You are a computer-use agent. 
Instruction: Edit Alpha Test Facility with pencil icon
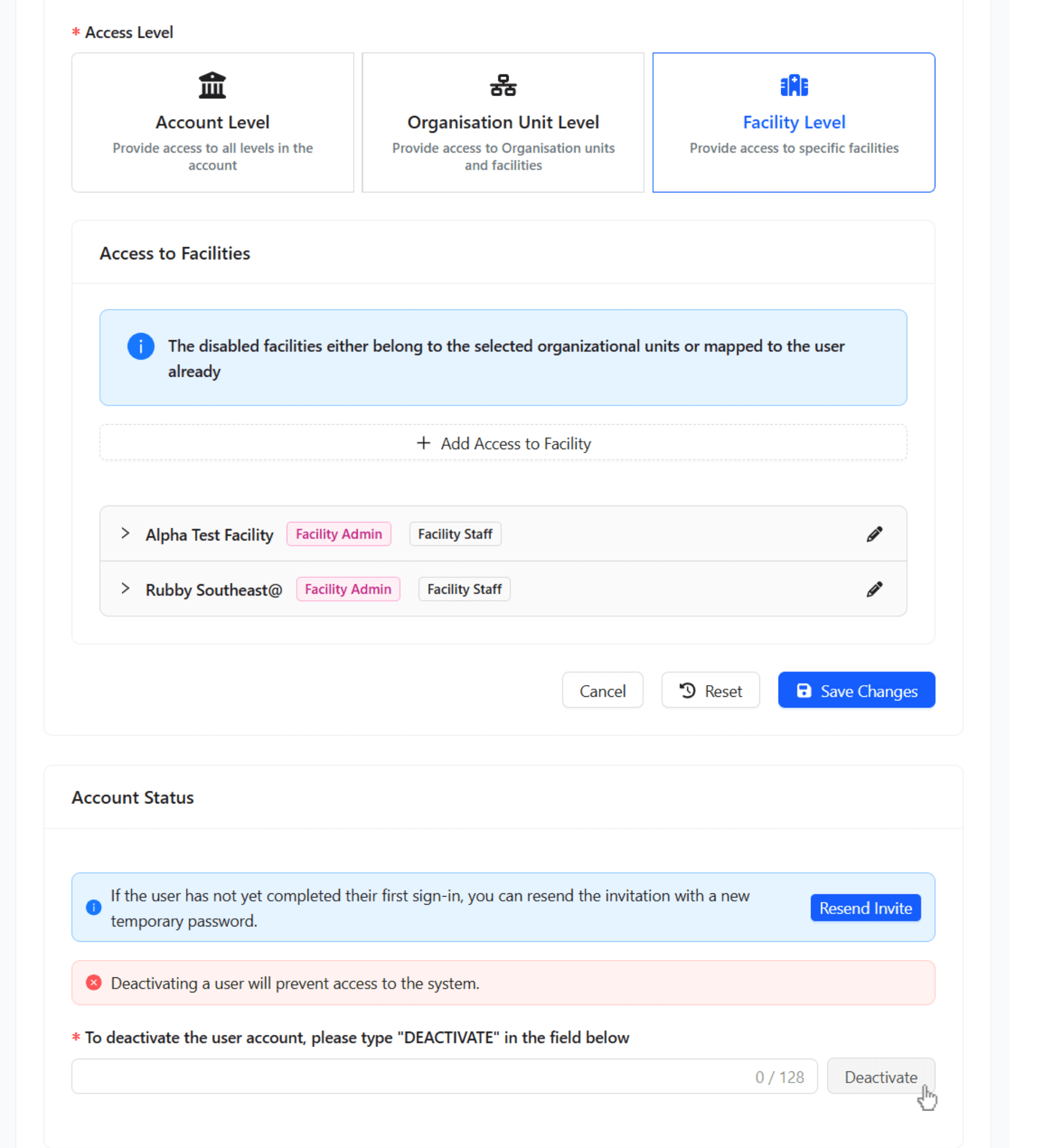click(874, 534)
